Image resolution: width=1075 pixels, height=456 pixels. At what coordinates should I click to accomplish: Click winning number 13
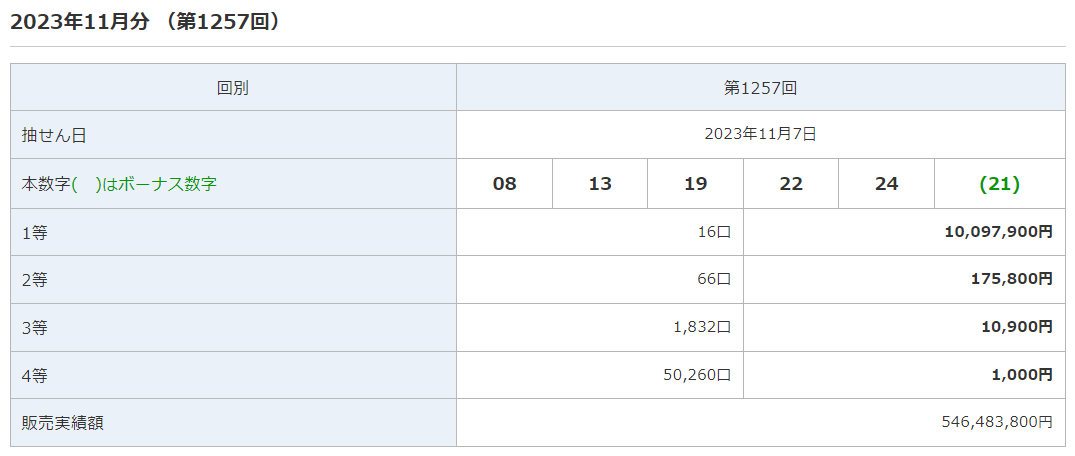[600, 184]
